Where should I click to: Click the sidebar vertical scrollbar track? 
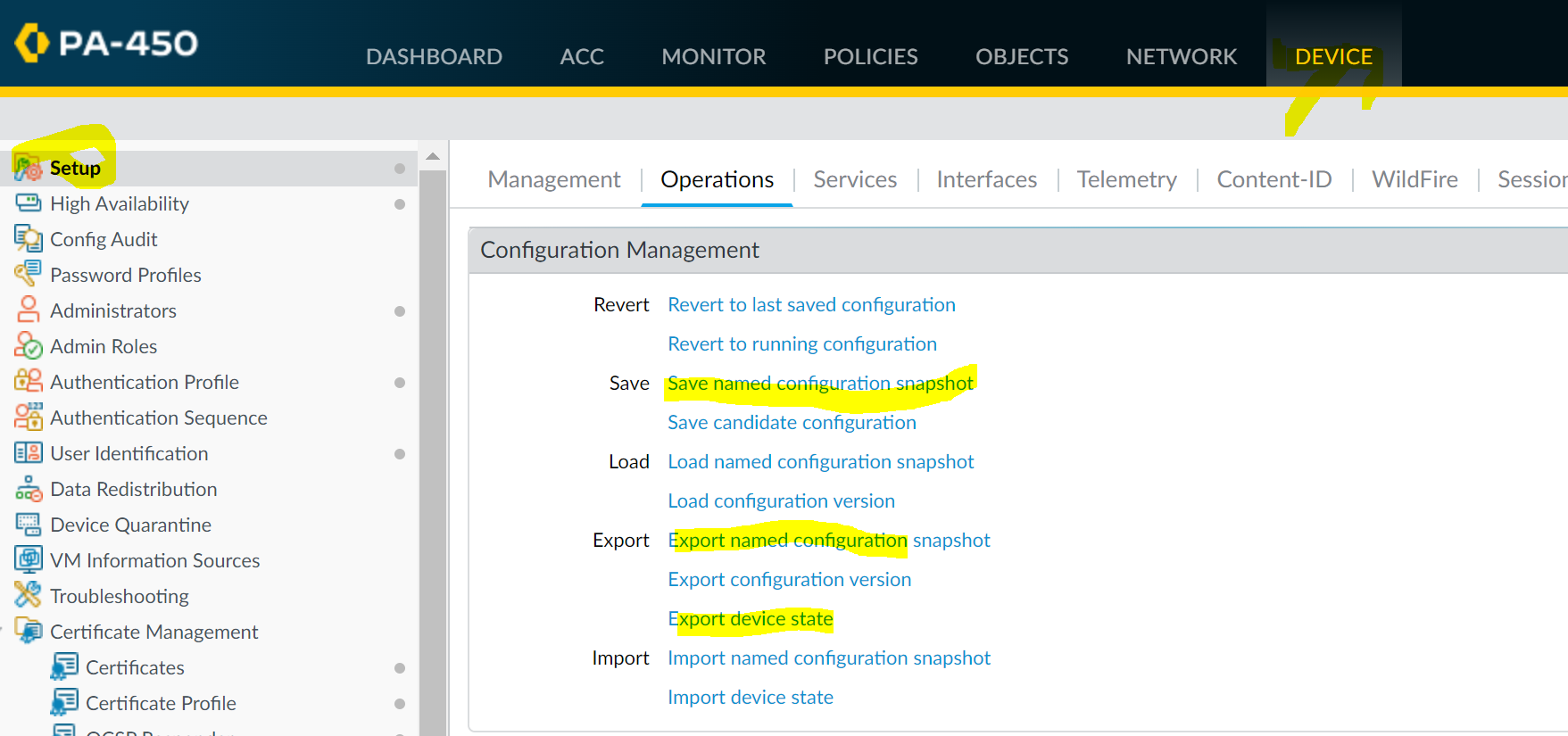[x=433, y=452]
